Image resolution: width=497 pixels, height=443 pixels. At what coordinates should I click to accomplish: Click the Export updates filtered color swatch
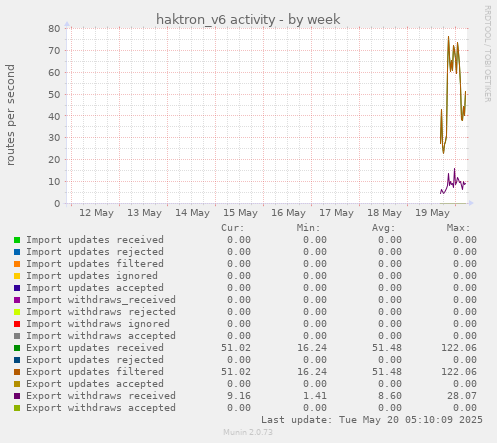pos(17,372)
